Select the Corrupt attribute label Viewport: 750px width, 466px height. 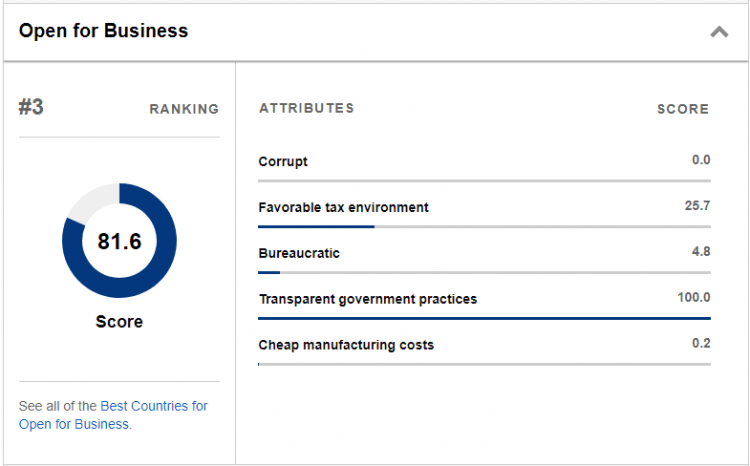point(283,161)
